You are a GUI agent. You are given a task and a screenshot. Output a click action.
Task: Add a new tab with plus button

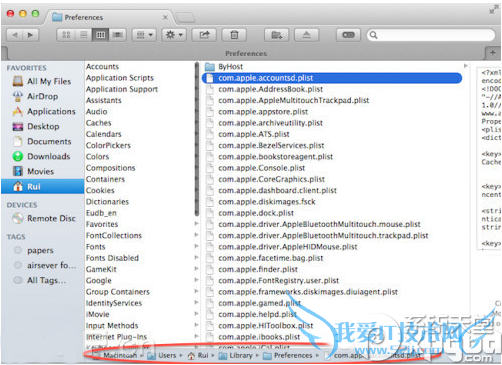(x=493, y=53)
